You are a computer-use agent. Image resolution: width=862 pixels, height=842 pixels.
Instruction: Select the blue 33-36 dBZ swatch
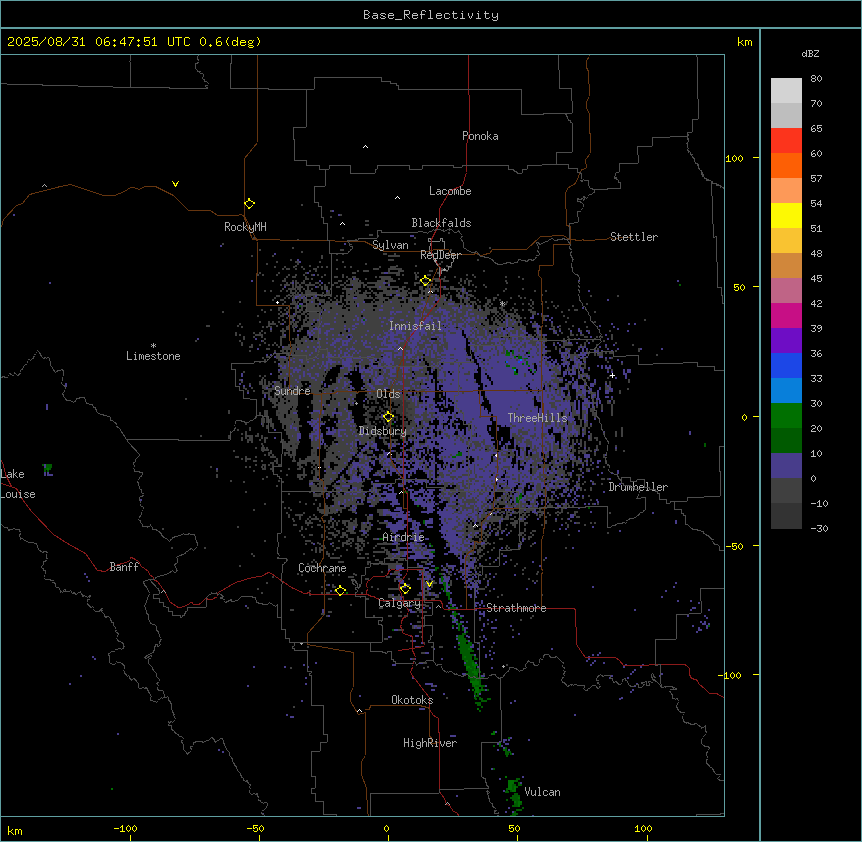[x=786, y=365]
